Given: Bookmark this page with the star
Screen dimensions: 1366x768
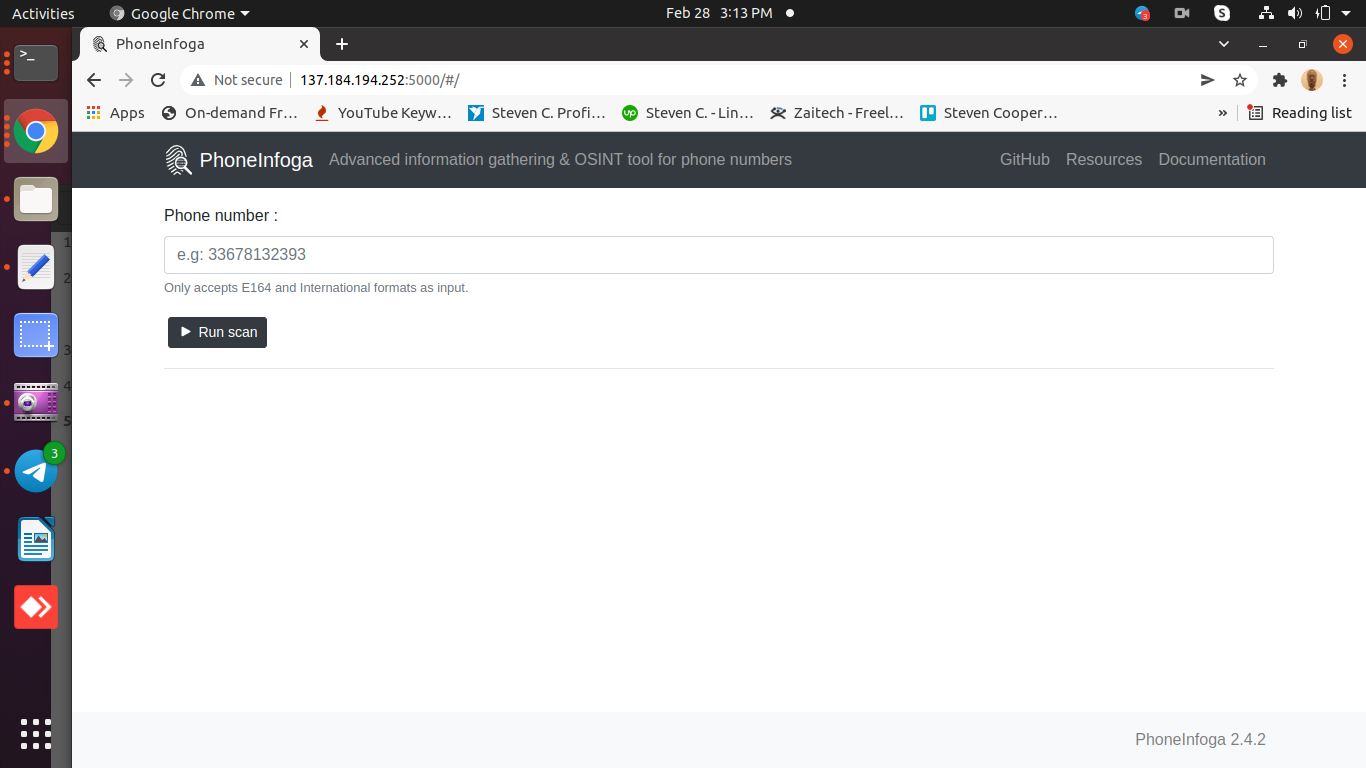Looking at the screenshot, I should 1240,80.
